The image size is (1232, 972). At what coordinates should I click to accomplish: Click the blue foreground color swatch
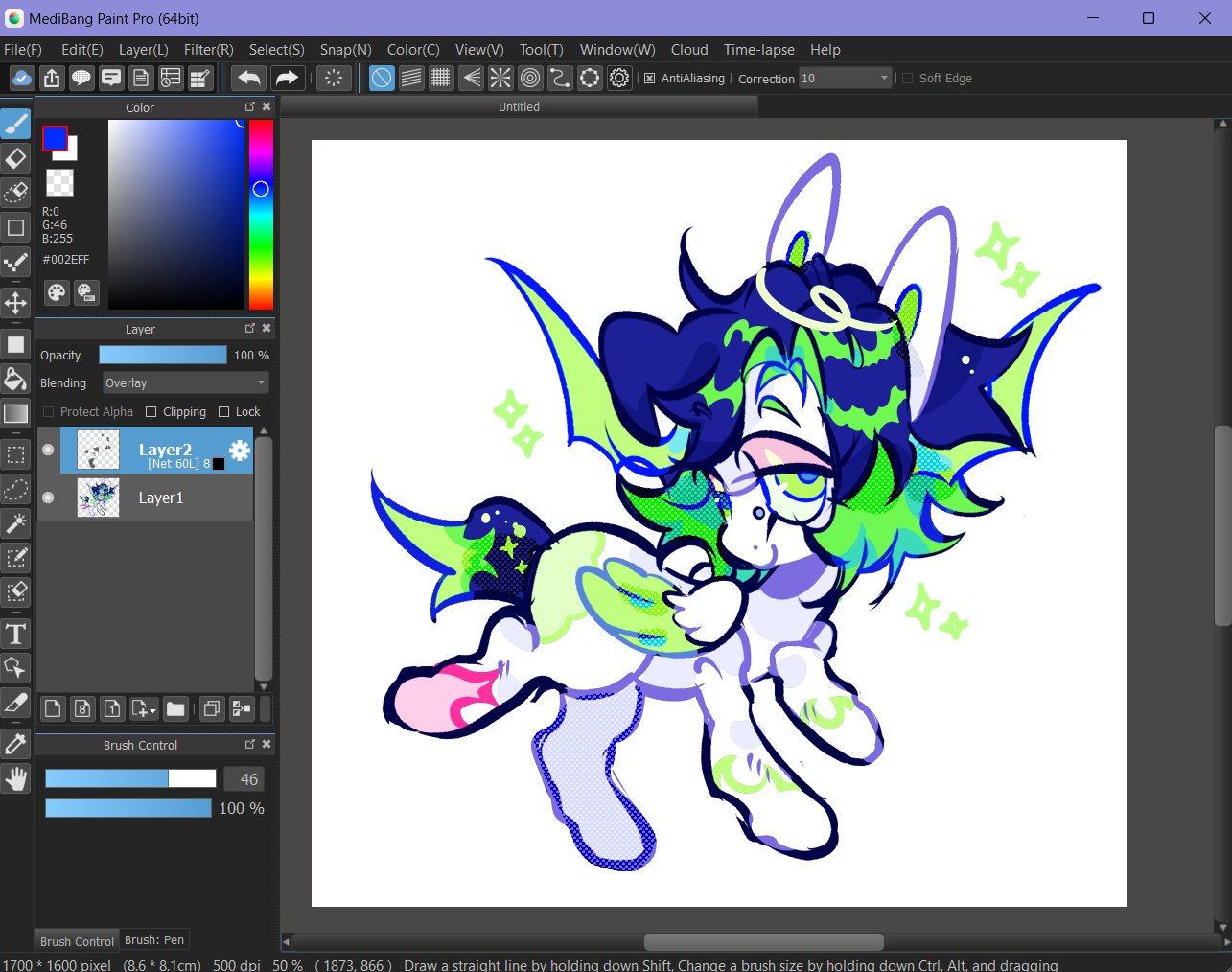(55, 139)
